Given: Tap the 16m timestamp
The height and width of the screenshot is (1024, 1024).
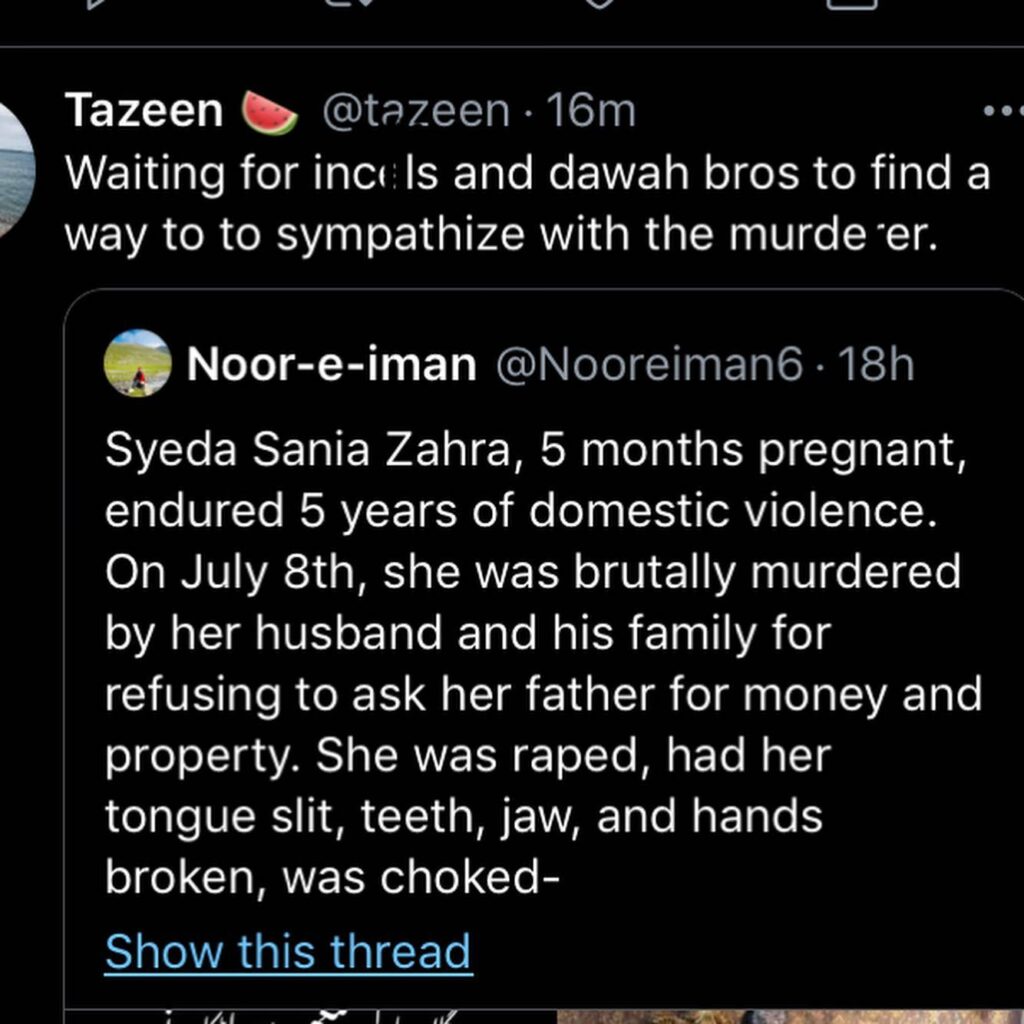Looking at the screenshot, I should pyautogui.click(x=591, y=110).
